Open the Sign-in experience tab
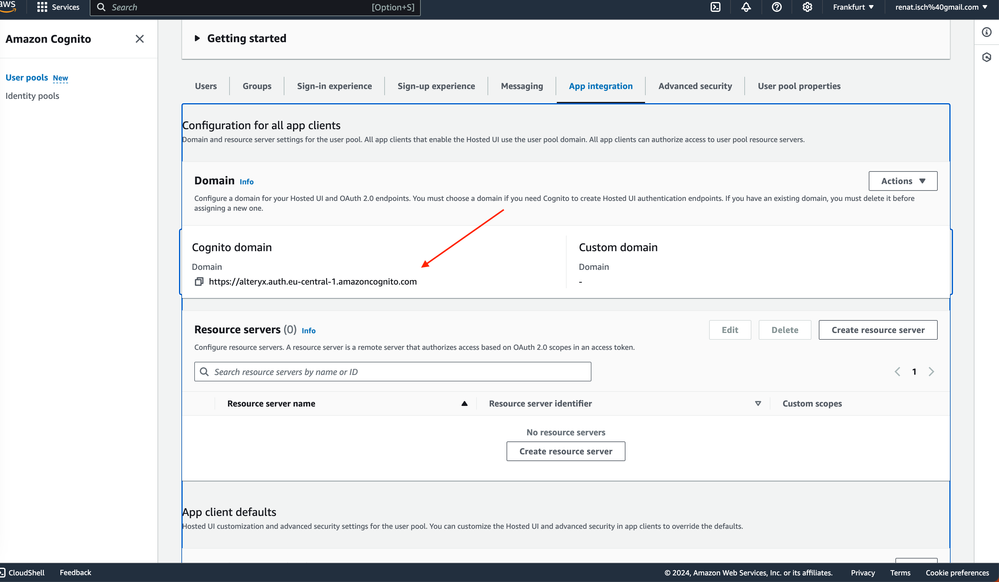Viewport: 999px width, 582px height. coord(334,86)
